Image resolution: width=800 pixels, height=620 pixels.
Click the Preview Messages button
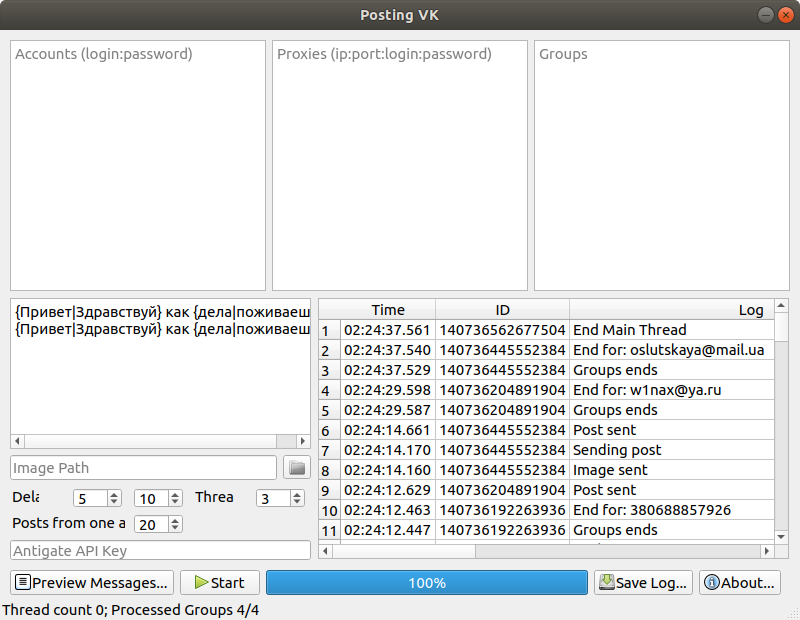pyautogui.click(x=92, y=583)
